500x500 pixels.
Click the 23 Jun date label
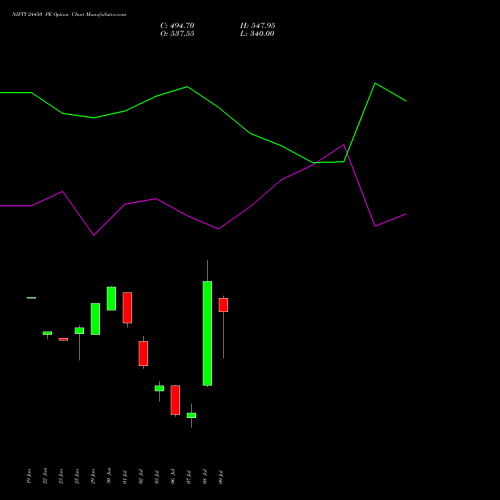click(61, 476)
